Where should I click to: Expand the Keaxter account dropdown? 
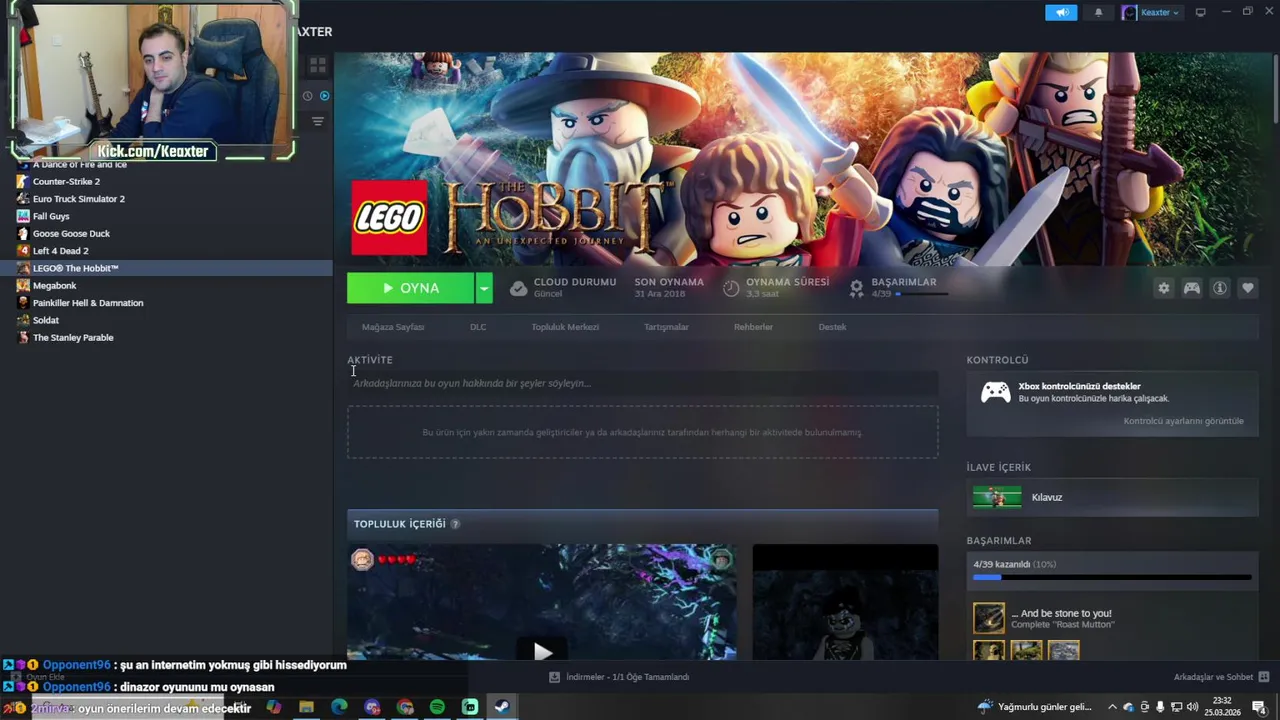tap(1151, 12)
